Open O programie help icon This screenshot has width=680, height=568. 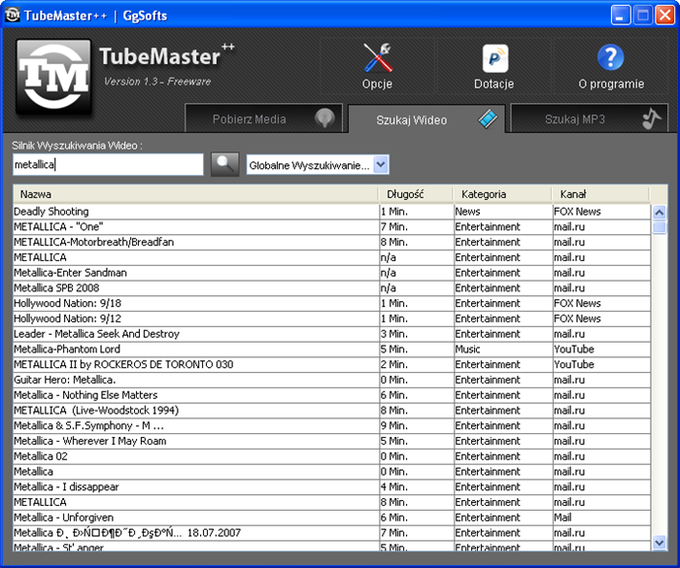pos(610,57)
